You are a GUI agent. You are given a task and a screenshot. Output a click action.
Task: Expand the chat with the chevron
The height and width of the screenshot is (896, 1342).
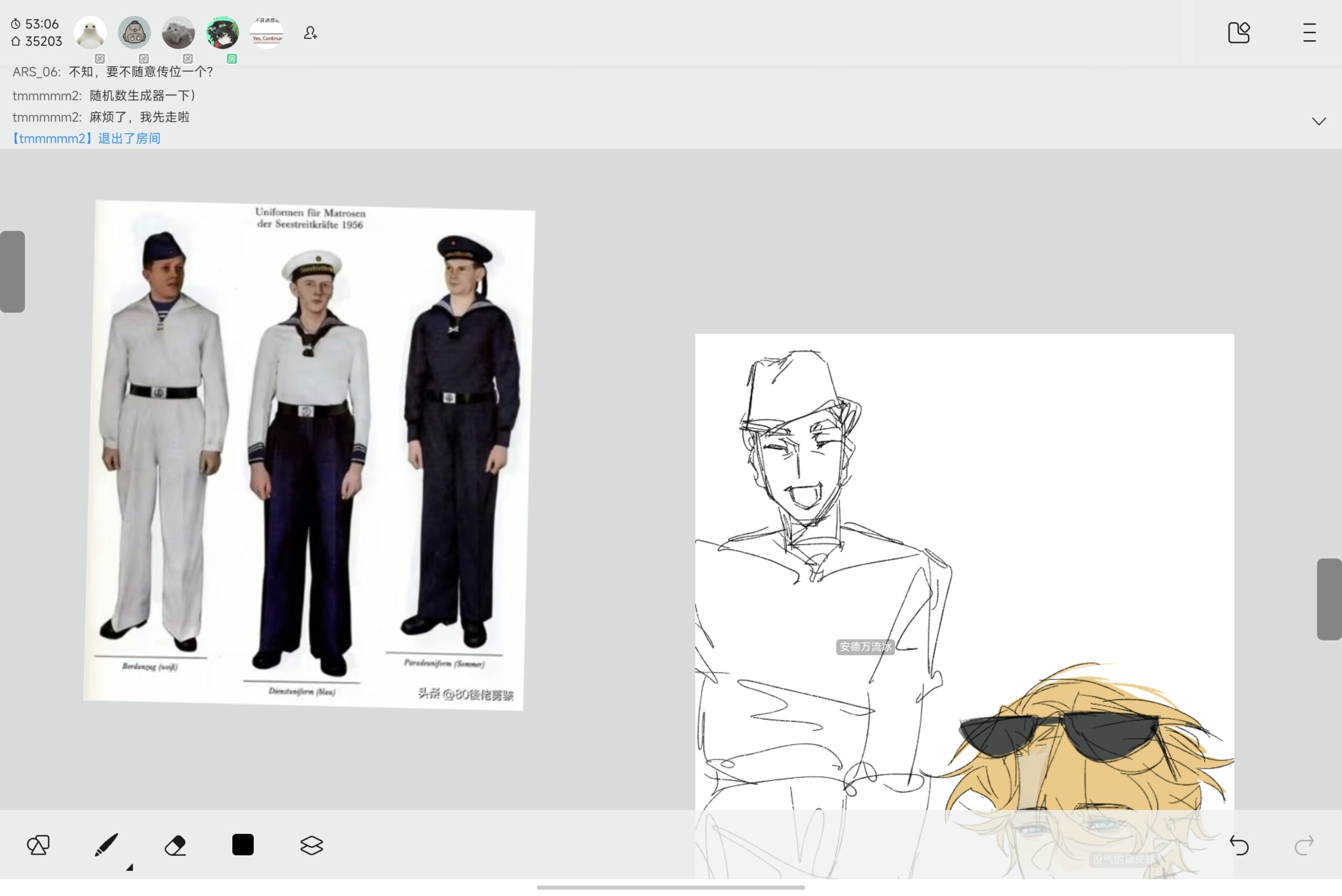(1318, 121)
